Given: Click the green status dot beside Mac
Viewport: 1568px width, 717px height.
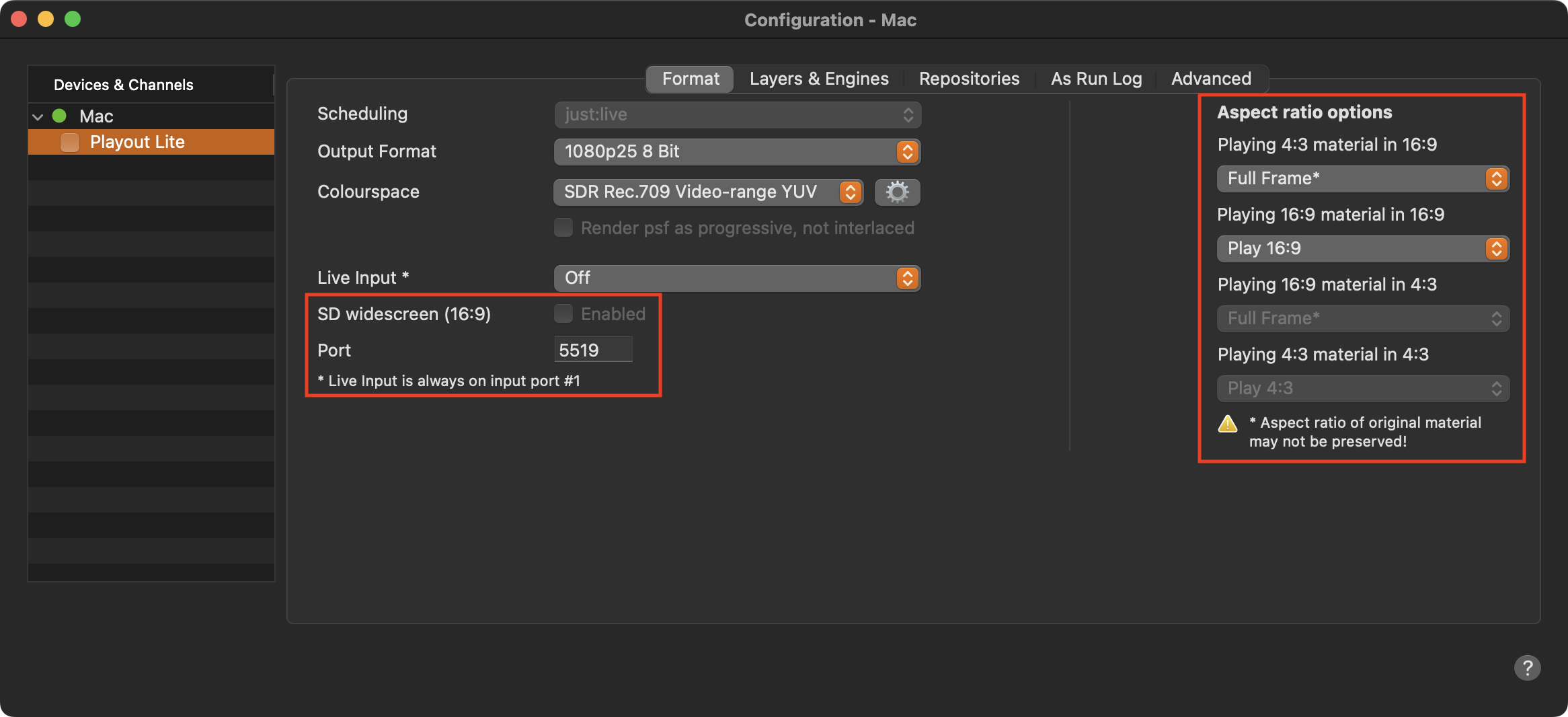Looking at the screenshot, I should 59,116.
